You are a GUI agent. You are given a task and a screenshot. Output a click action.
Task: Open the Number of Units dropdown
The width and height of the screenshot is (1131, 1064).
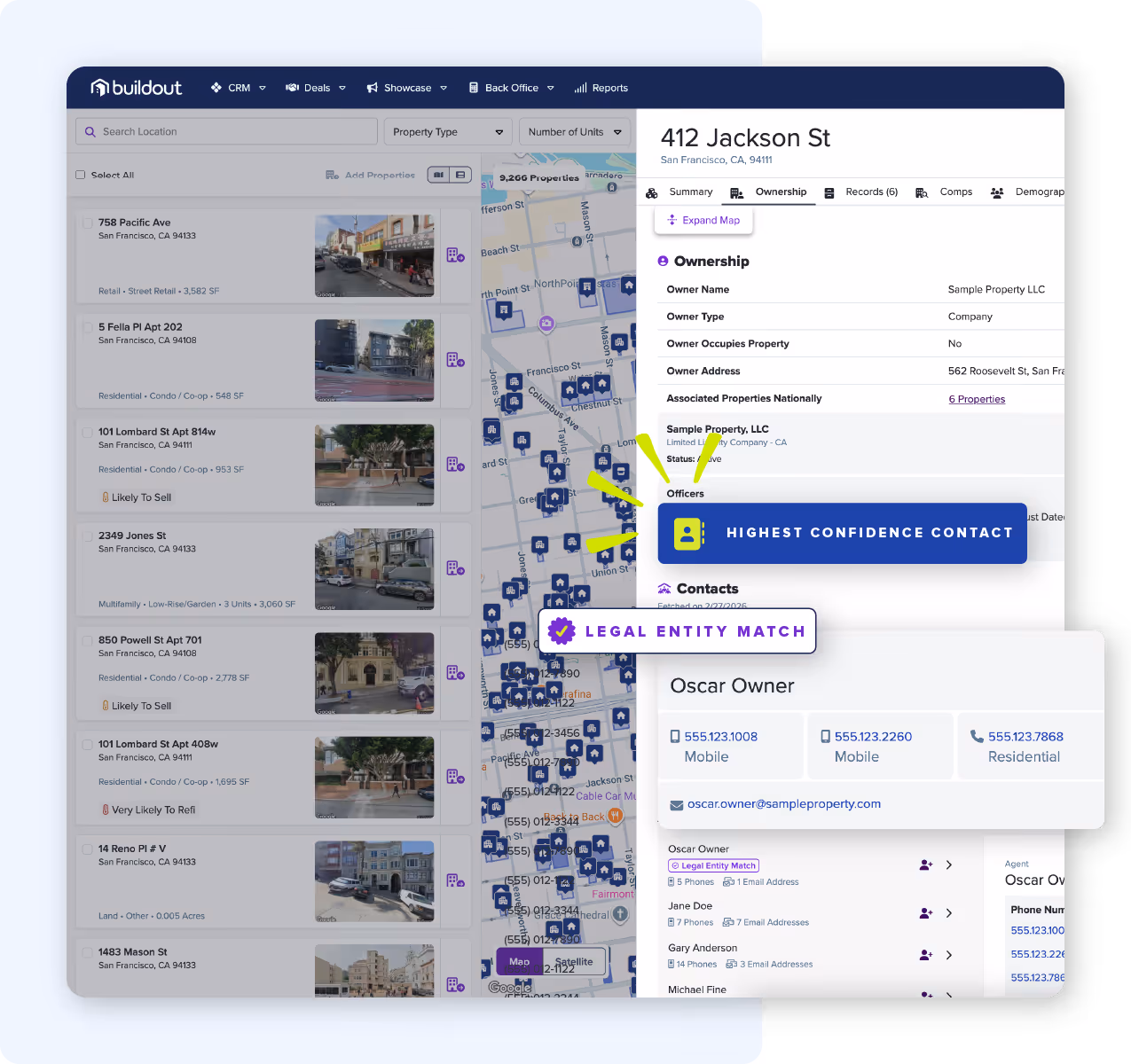(574, 131)
